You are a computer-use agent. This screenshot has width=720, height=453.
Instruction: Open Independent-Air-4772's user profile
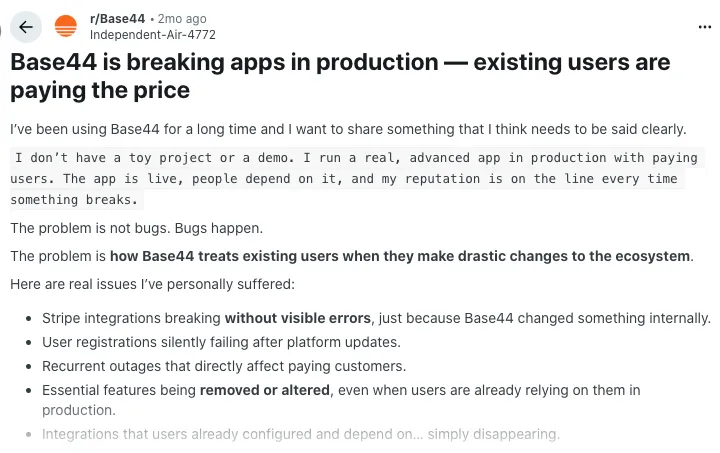tap(152, 34)
